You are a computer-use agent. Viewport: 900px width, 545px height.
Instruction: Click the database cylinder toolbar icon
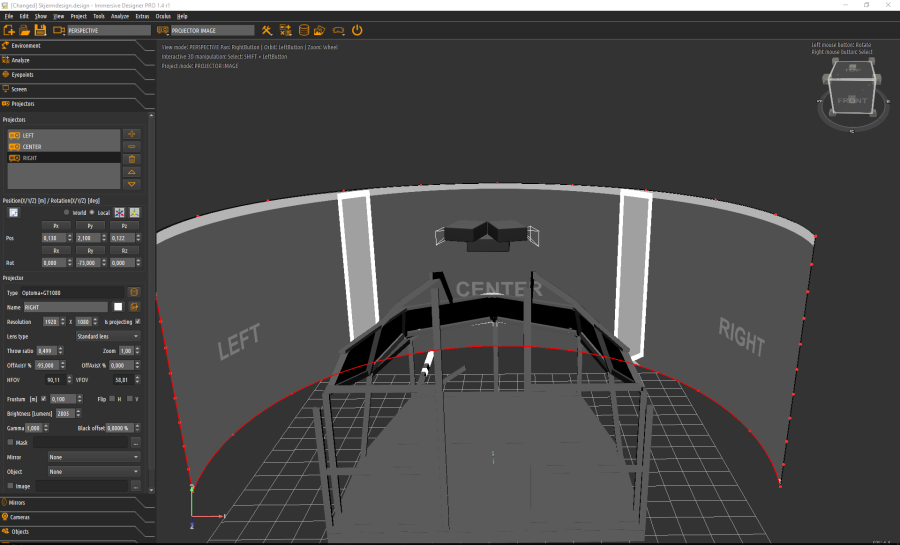[304, 31]
